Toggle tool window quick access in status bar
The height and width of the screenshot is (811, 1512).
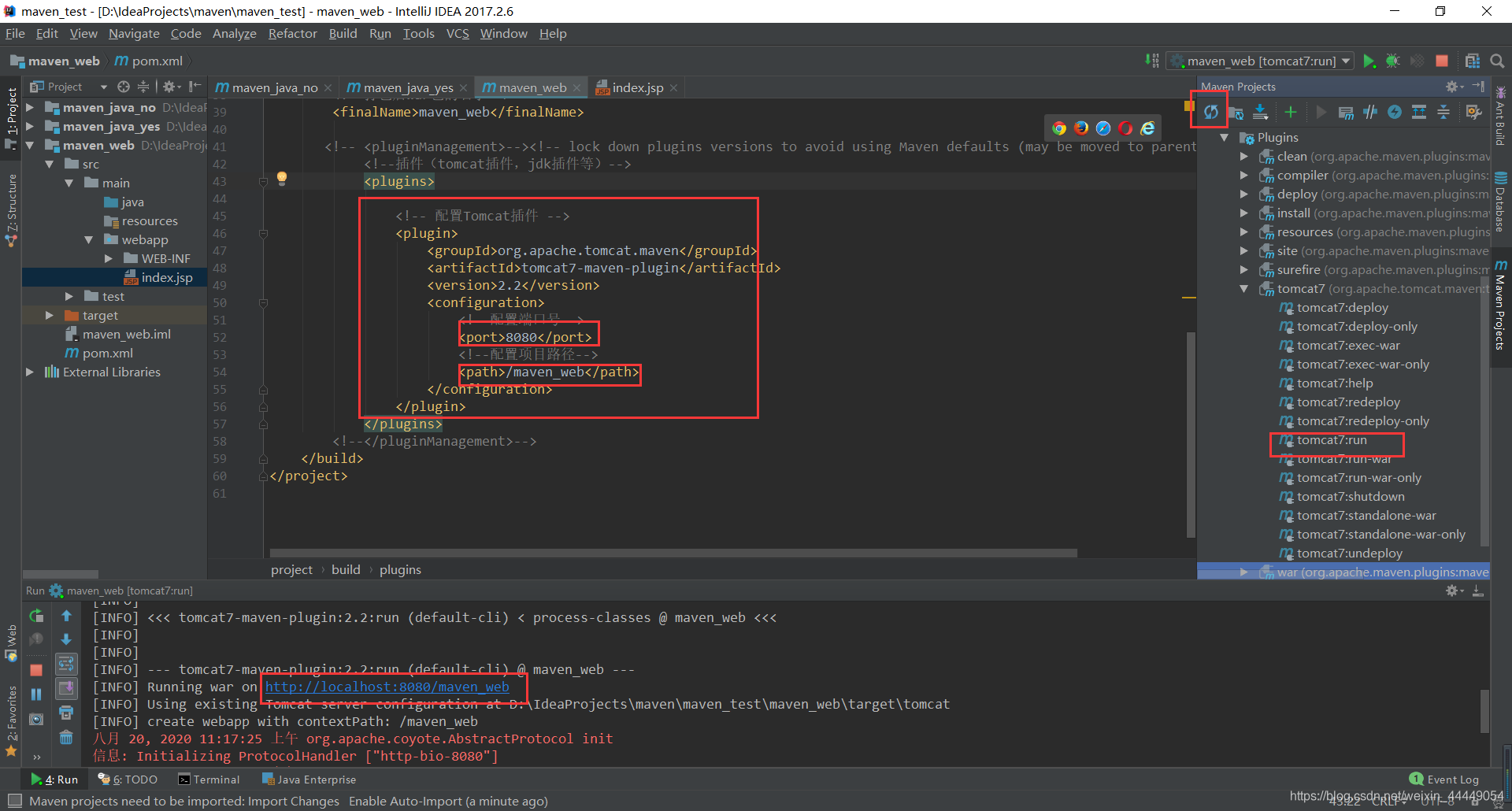click(14, 801)
